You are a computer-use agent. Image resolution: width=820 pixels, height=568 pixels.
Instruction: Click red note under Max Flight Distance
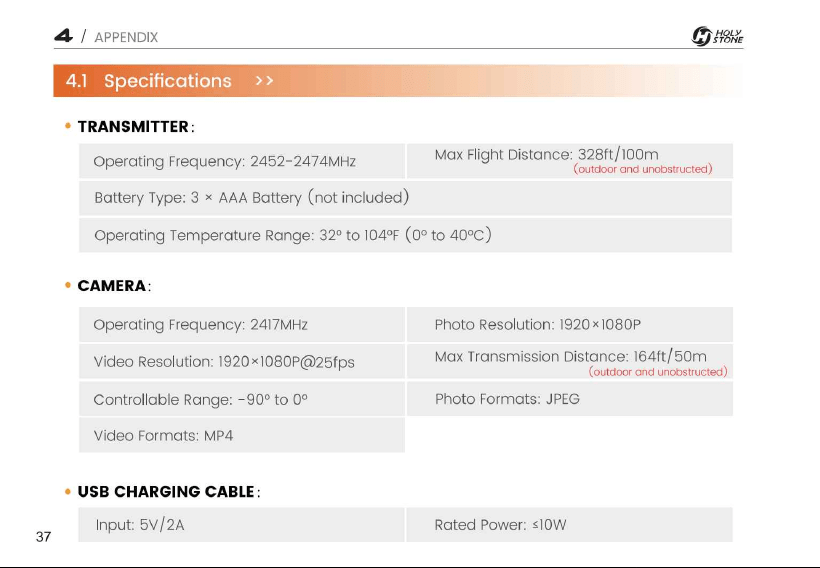[x=643, y=169]
